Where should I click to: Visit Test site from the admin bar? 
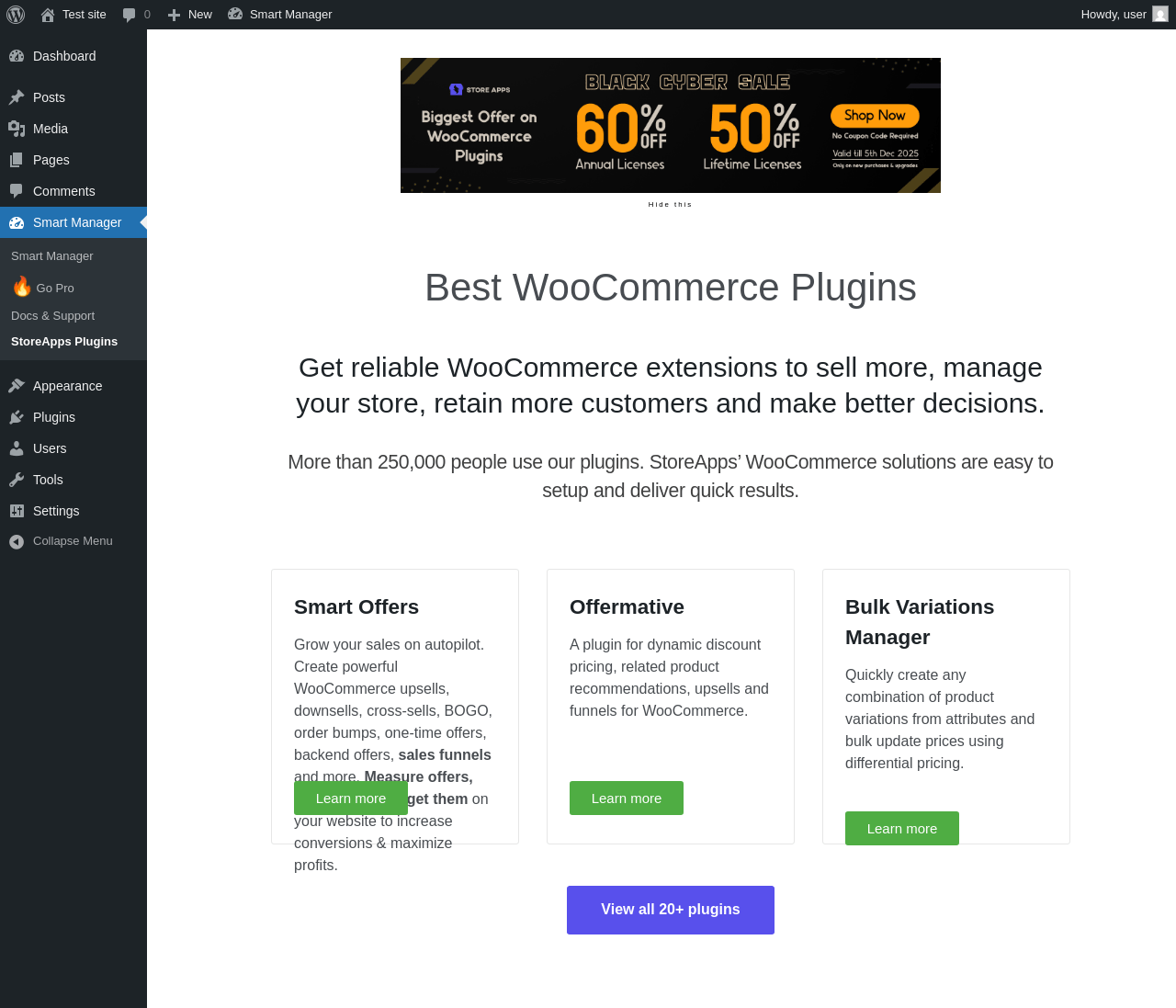point(73,15)
